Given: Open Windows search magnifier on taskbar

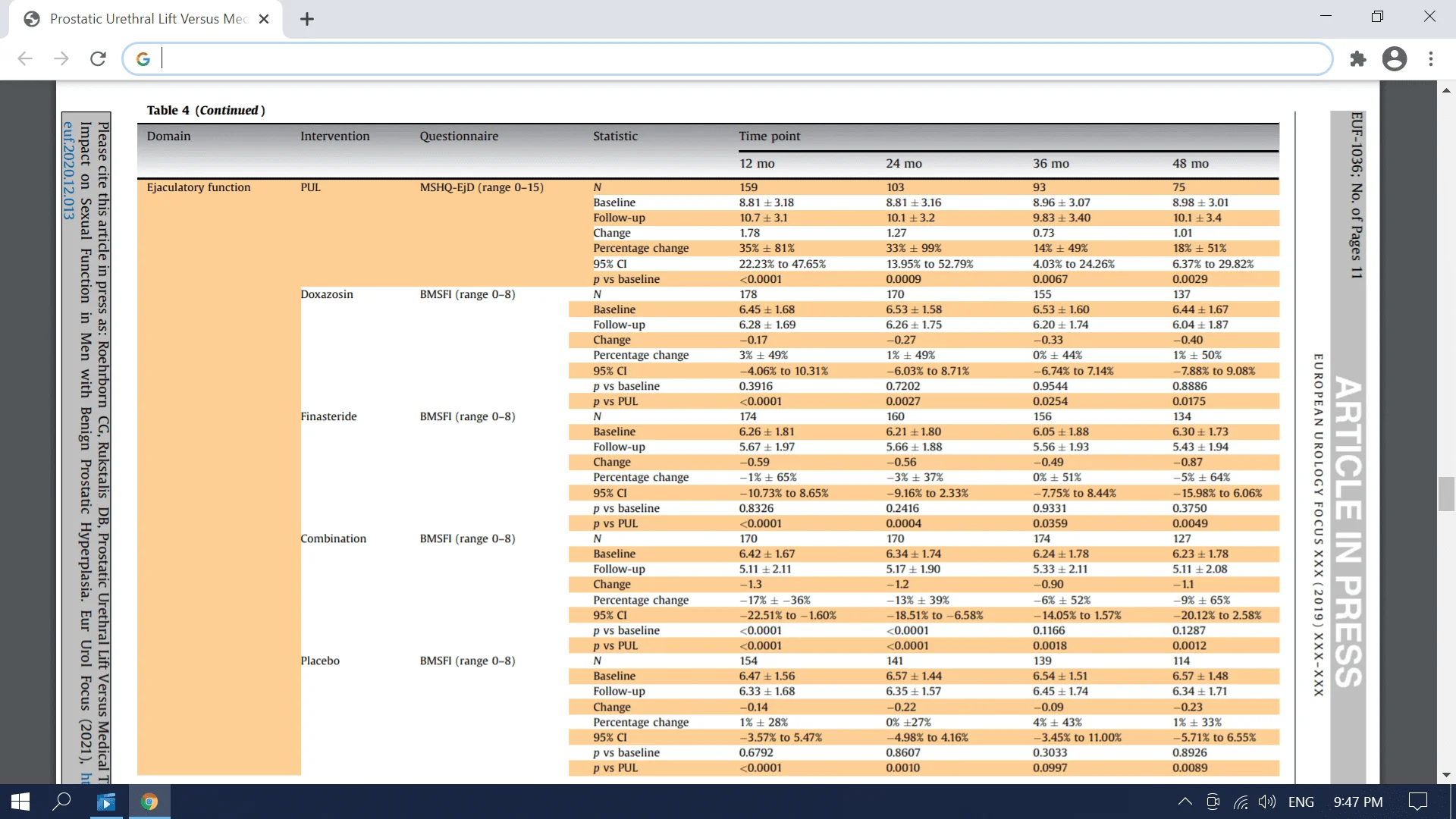Looking at the screenshot, I should pos(61,802).
